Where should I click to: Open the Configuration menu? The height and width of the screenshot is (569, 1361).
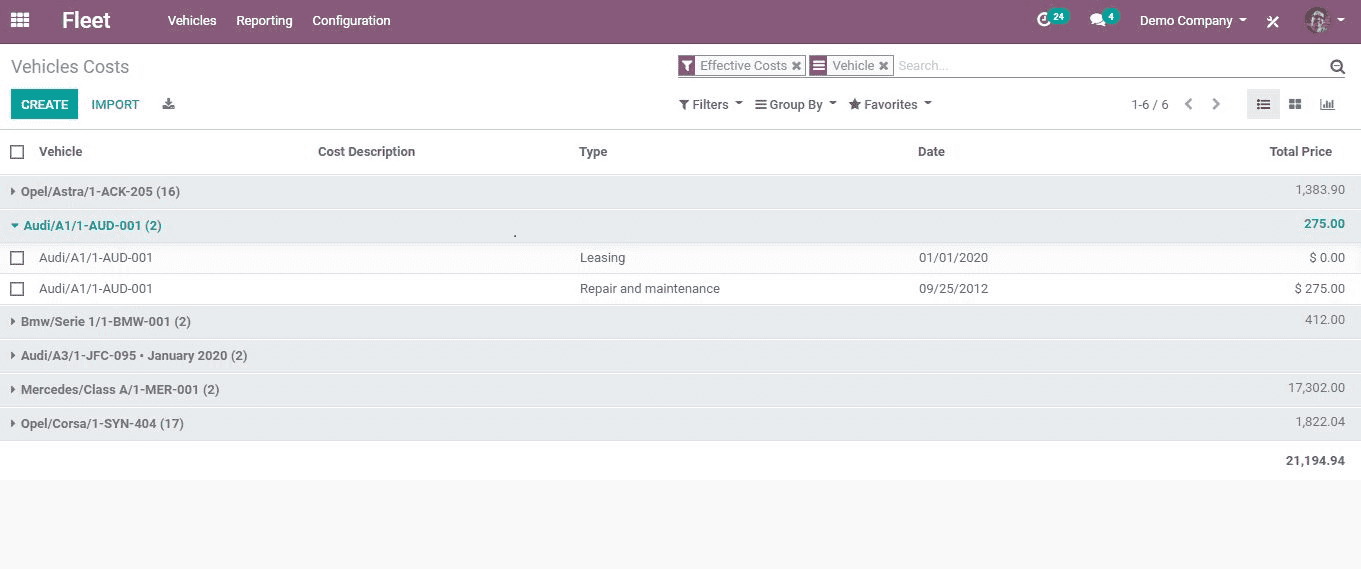(351, 20)
